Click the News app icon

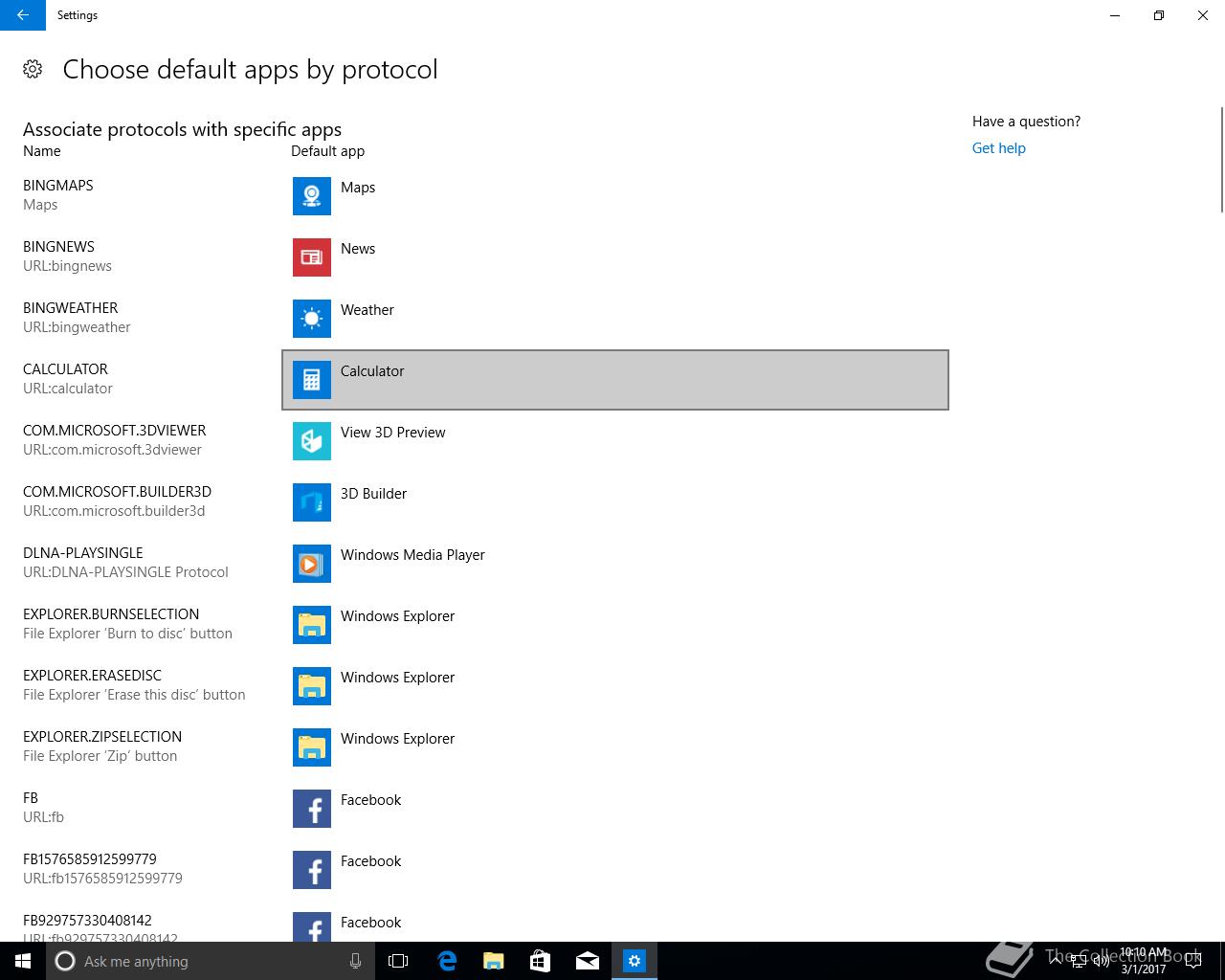point(312,257)
